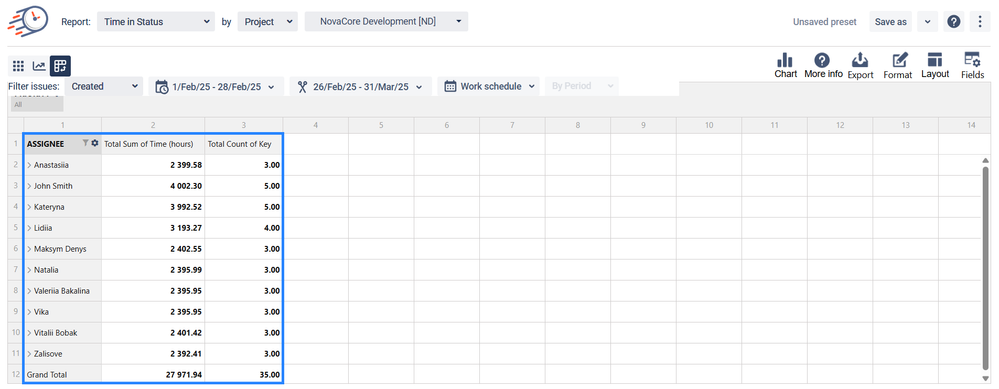Expand the Natalia row
This screenshot has width=999, height=389.
[x=29, y=270]
